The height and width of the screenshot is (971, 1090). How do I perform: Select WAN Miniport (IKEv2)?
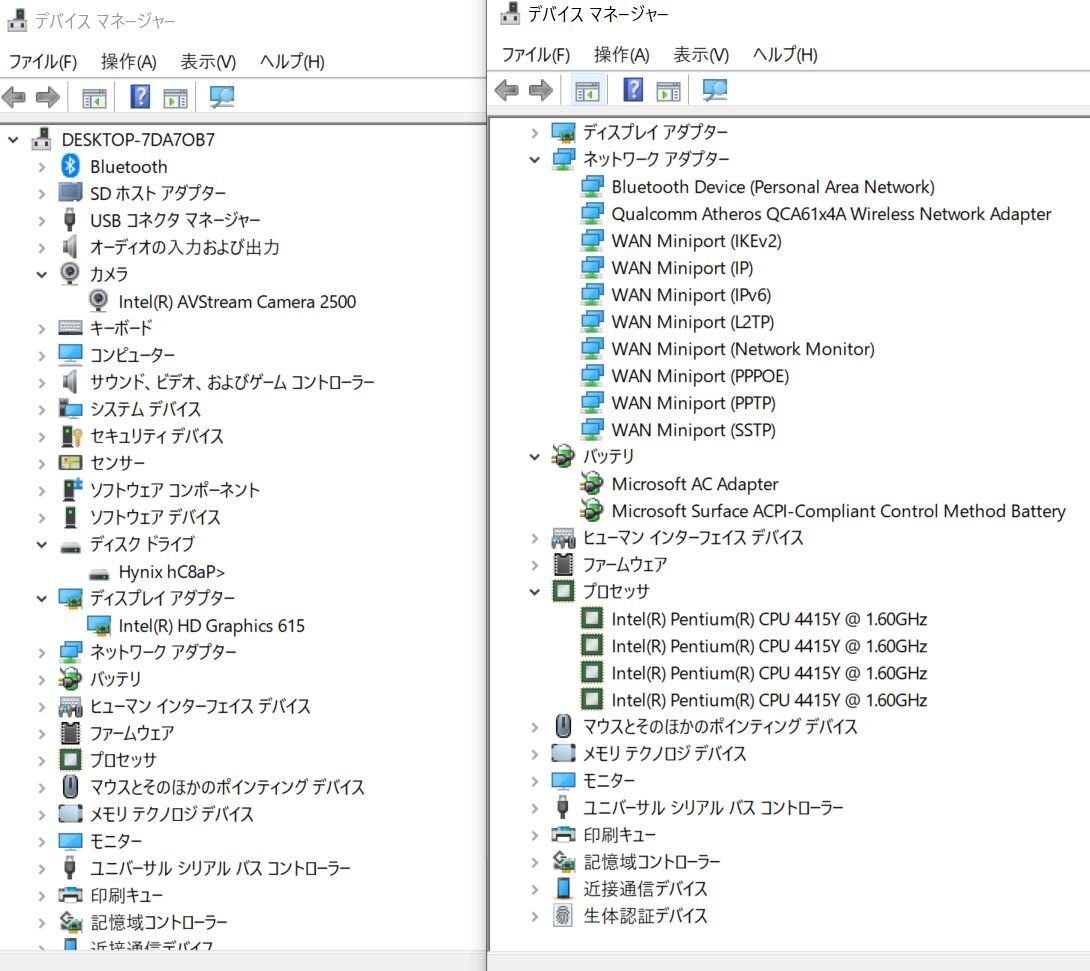(697, 240)
